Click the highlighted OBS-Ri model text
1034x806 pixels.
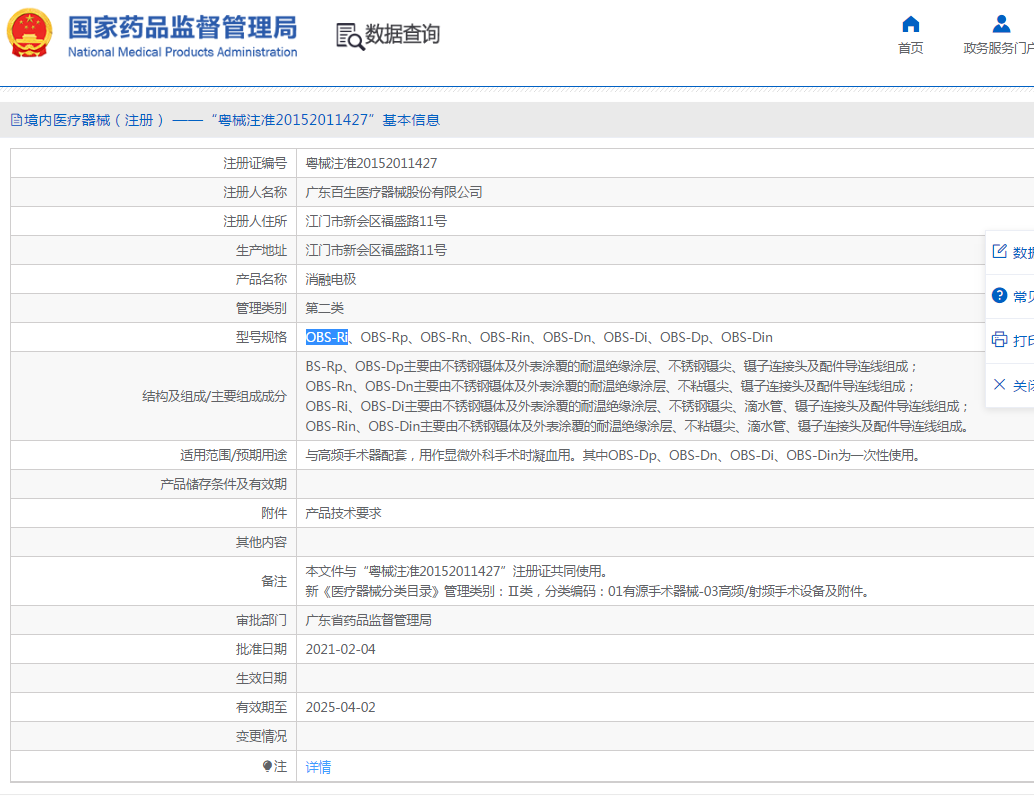(326, 337)
